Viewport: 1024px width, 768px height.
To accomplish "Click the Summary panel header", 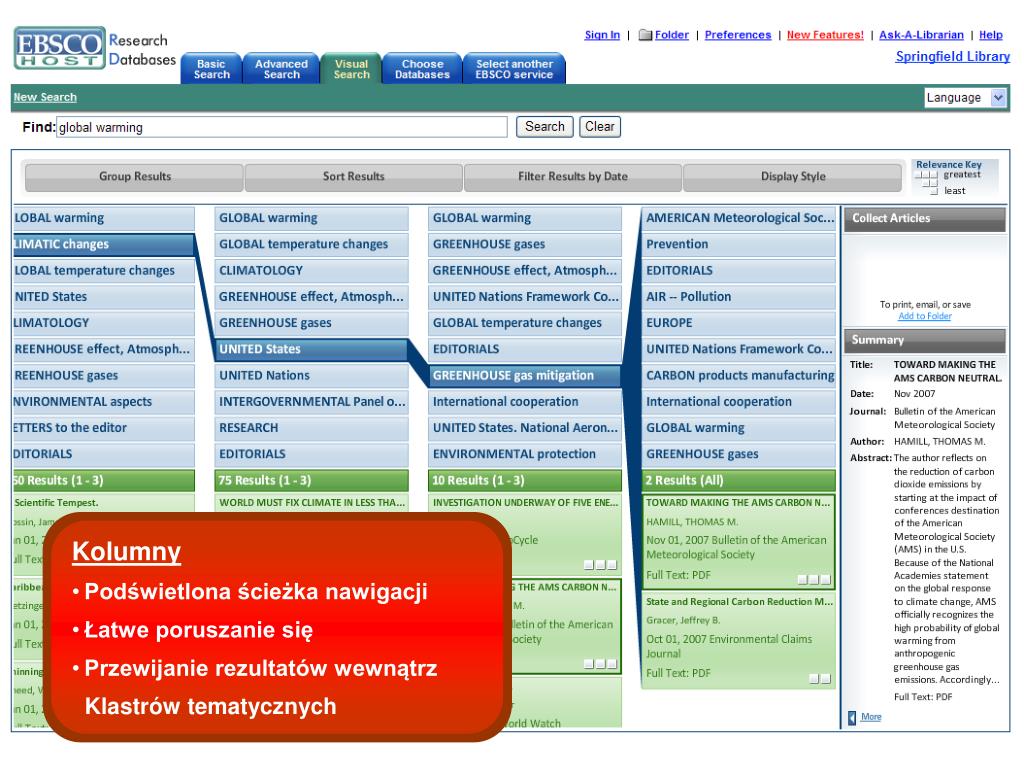I will click(x=924, y=341).
